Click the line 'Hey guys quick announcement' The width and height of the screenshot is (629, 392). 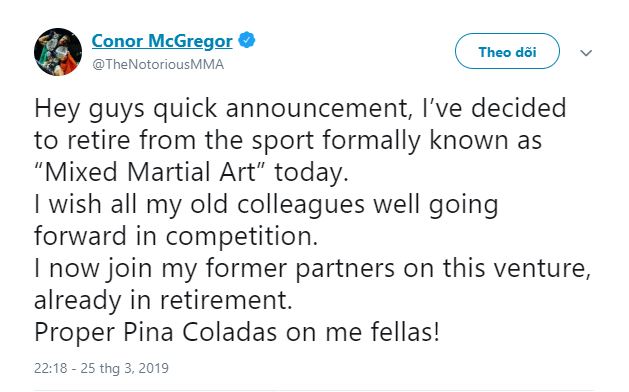click(x=300, y=108)
